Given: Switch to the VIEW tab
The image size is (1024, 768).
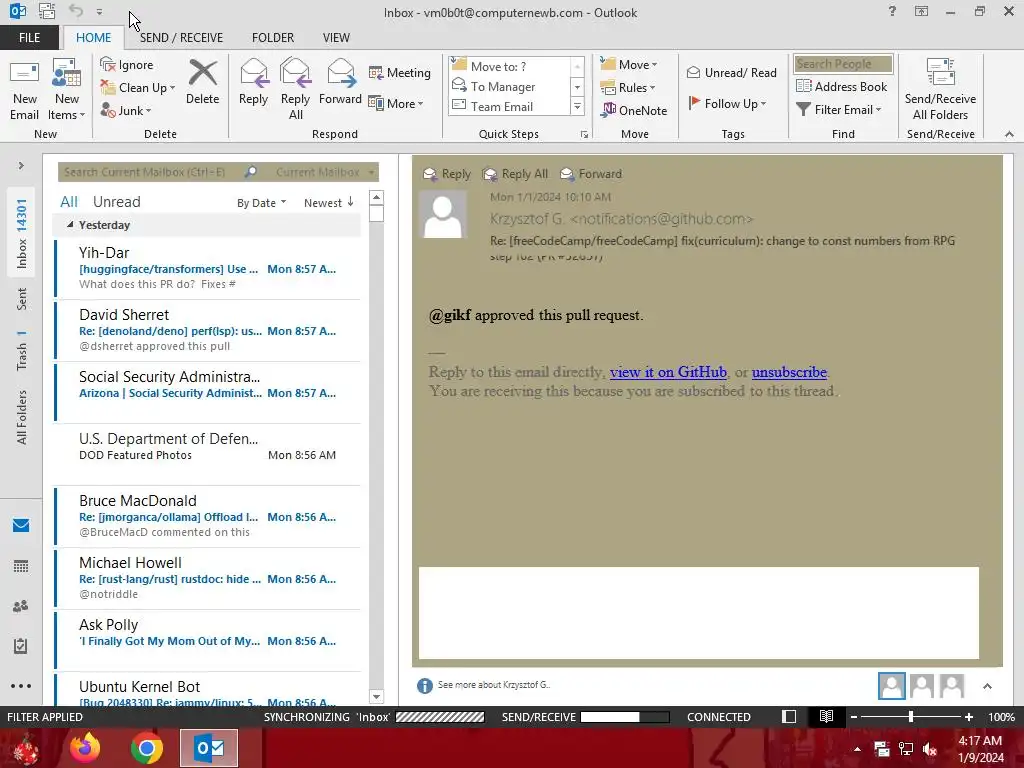Looking at the screenshot, I should [336, 37].
